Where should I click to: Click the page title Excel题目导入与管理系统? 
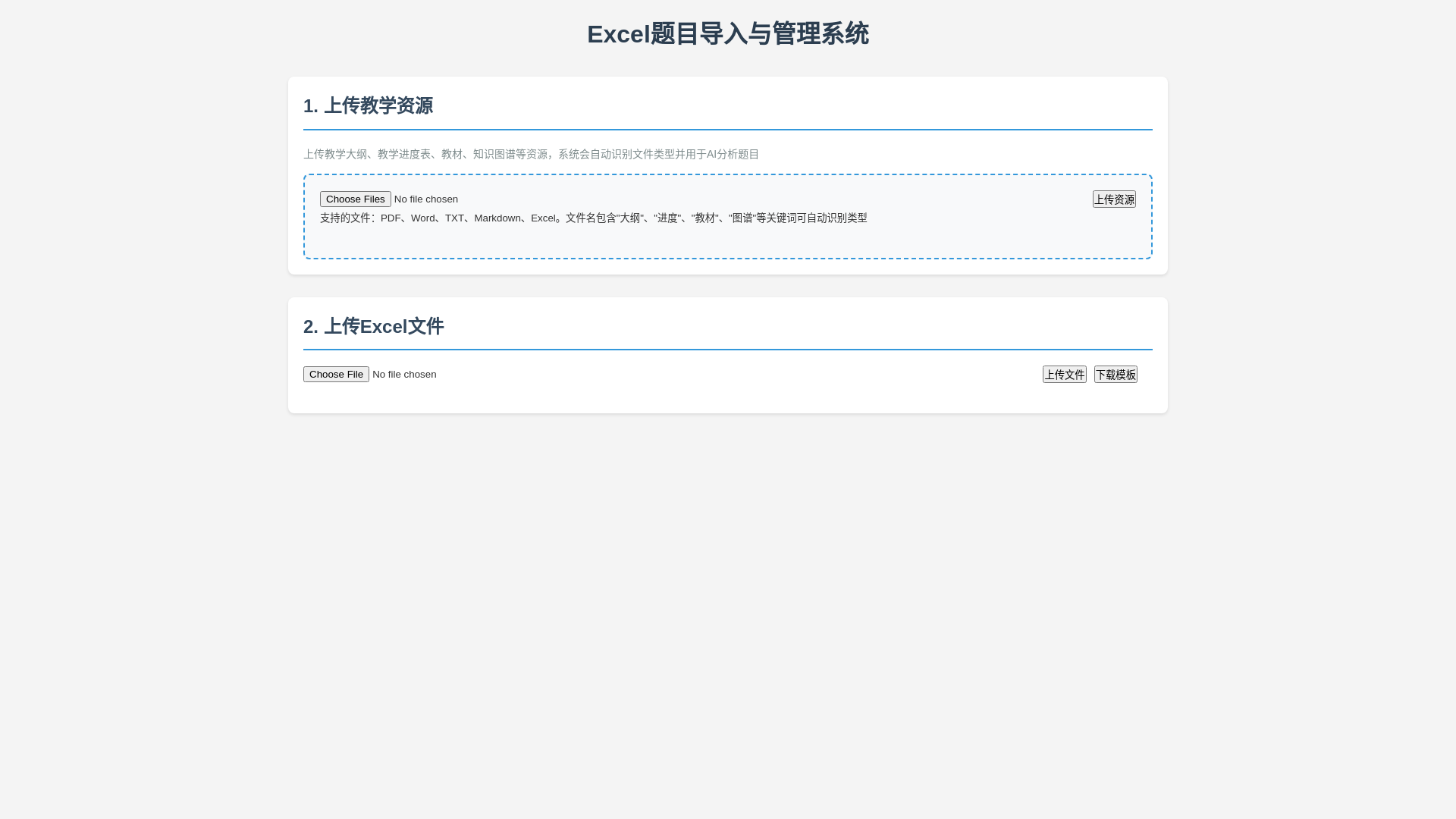tap(728, 34)
